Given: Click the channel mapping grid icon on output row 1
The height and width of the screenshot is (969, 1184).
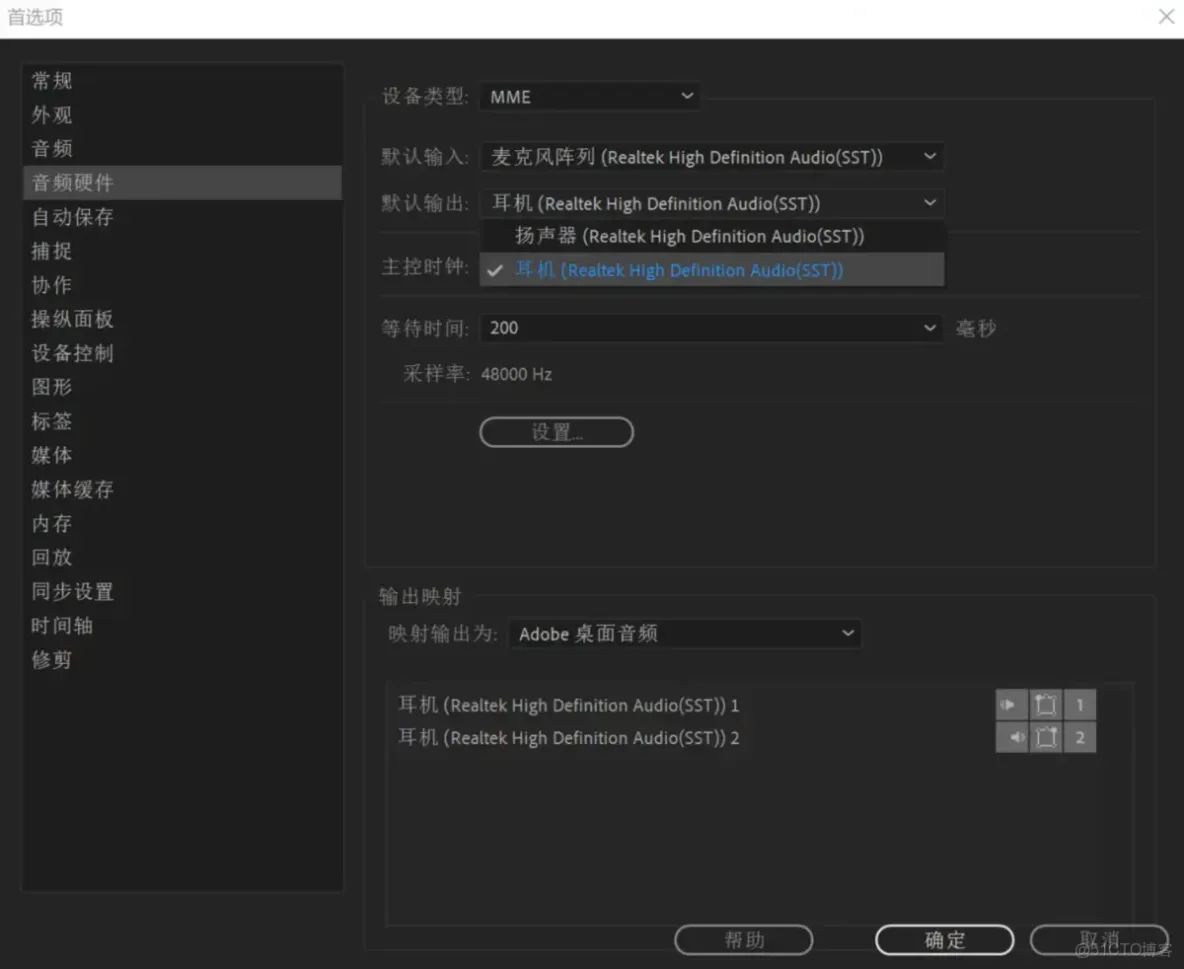Looking at the screenshot, I should tap(1045, 704).
